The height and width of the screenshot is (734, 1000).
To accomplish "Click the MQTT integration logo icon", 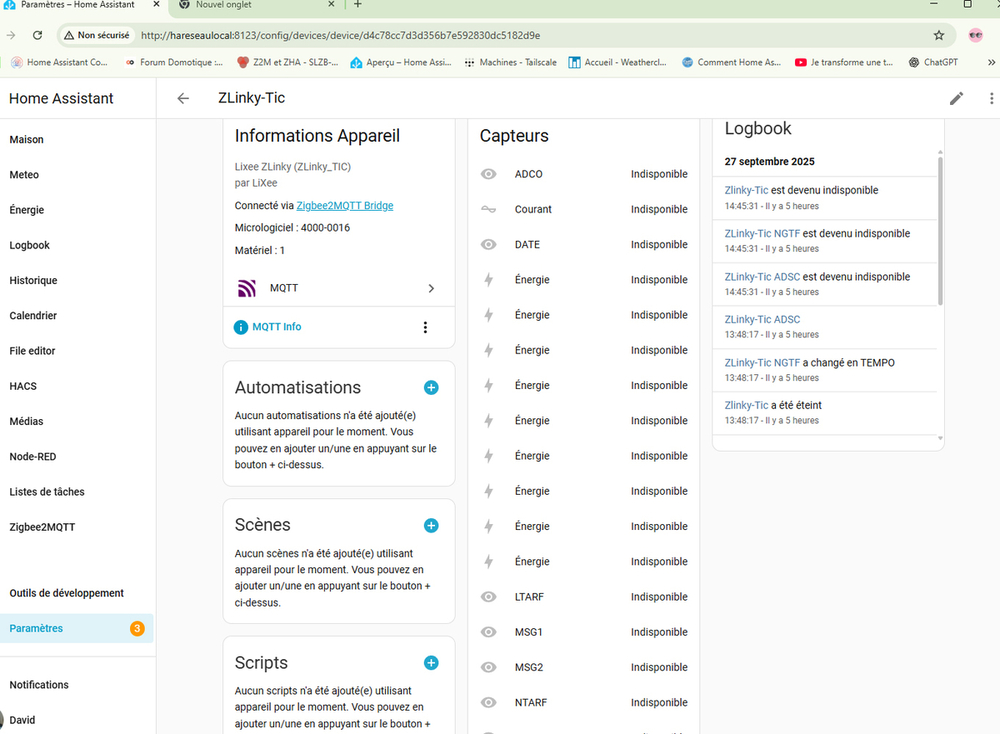I will [x=247, y=288].
